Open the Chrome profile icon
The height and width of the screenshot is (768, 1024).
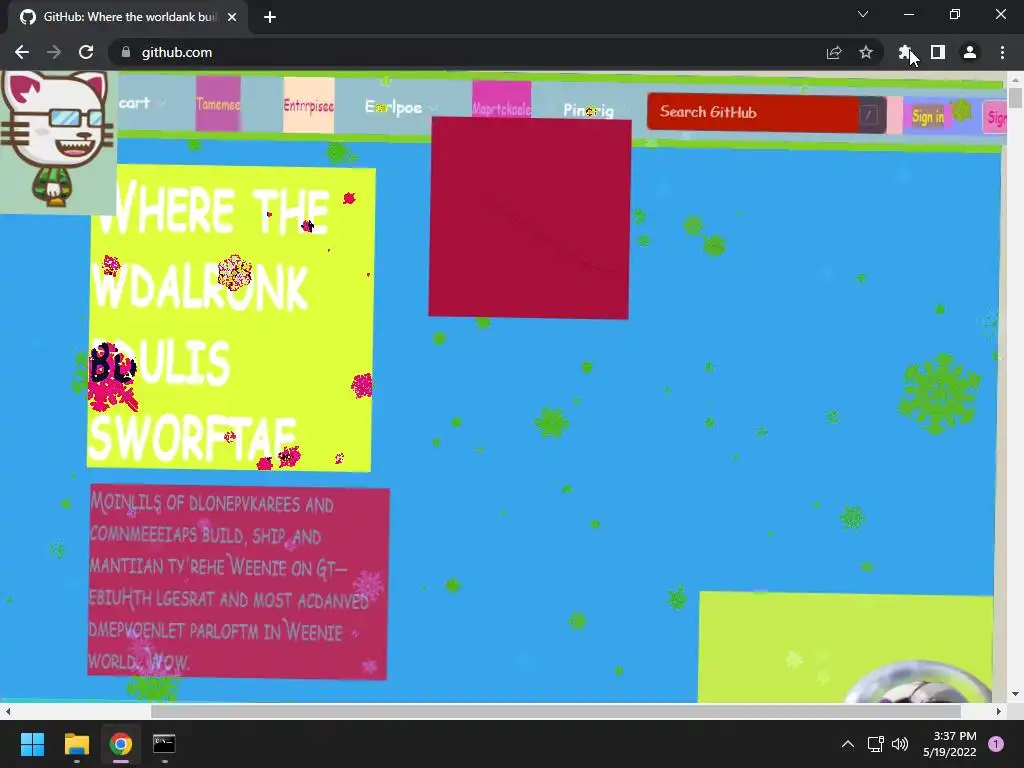pos(970,52)
